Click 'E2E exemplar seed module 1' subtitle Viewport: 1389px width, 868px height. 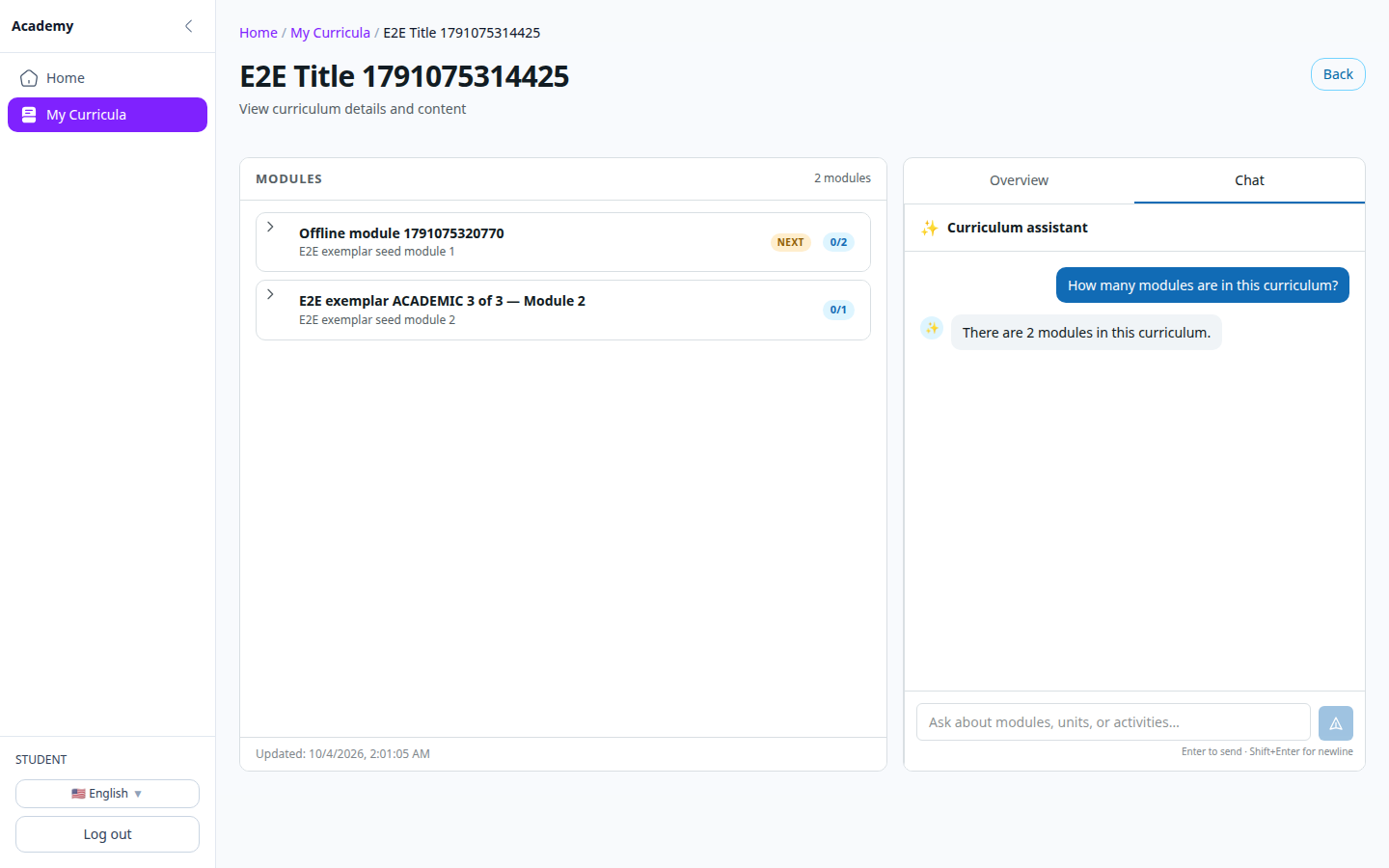click(376, 252)
